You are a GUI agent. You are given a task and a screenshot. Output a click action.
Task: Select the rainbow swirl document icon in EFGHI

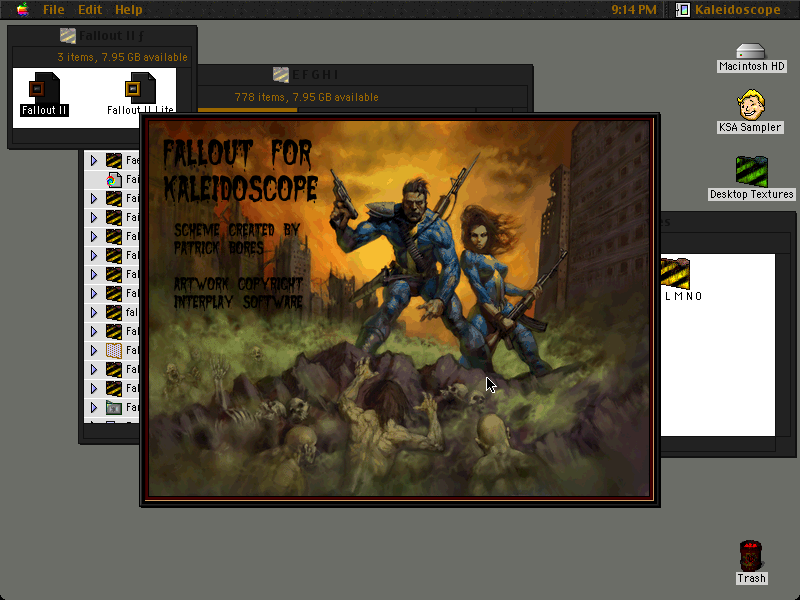pyautogui.click(x=114, y=180)
